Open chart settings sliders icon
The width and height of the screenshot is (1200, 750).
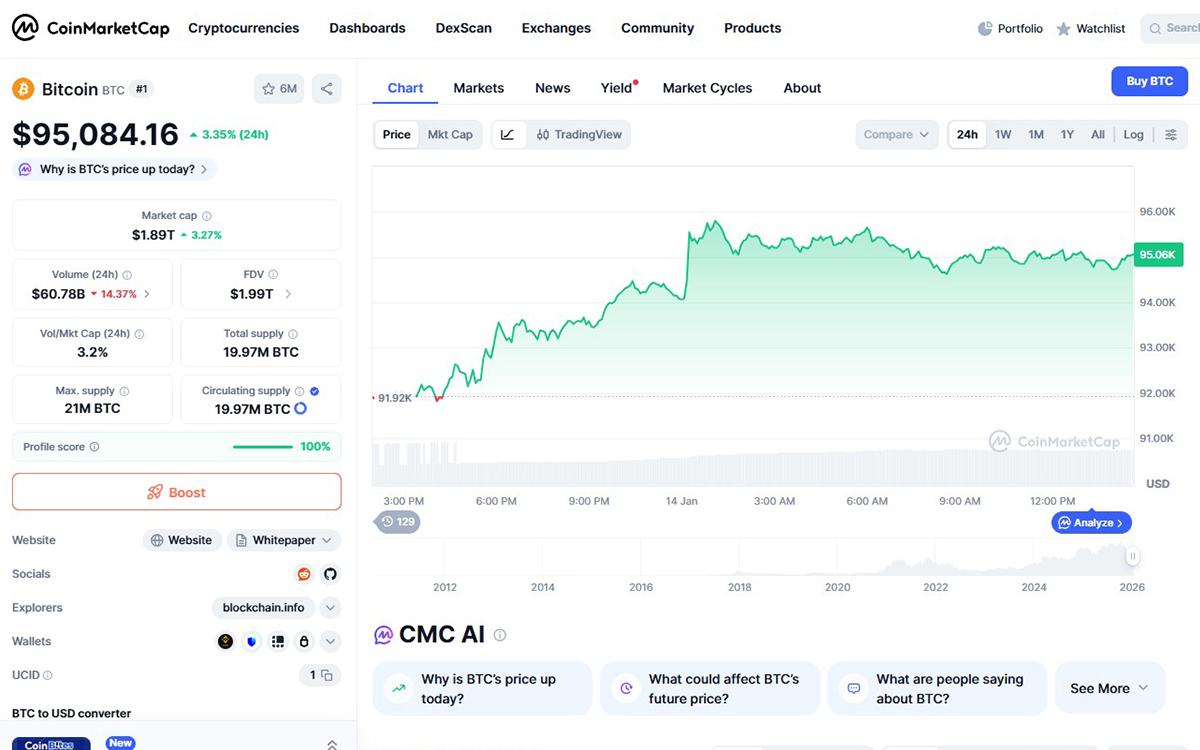pyautogui.click(x=1171, y=135)
